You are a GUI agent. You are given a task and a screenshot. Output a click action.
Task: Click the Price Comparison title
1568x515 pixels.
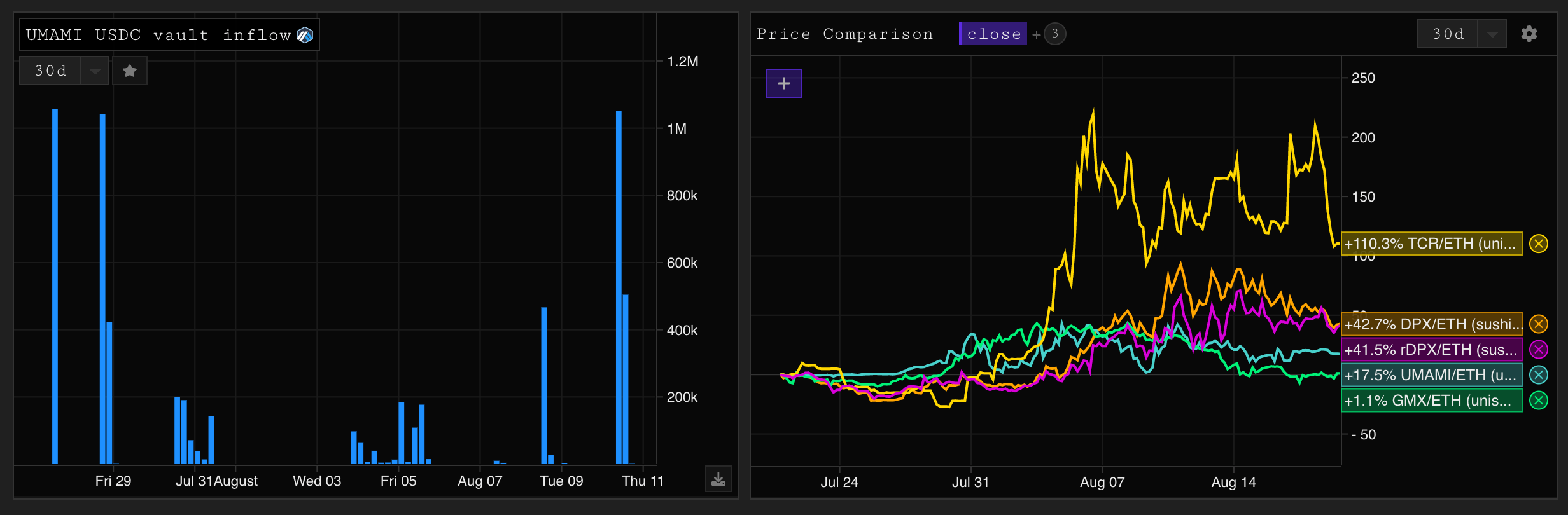coord(844,34)
